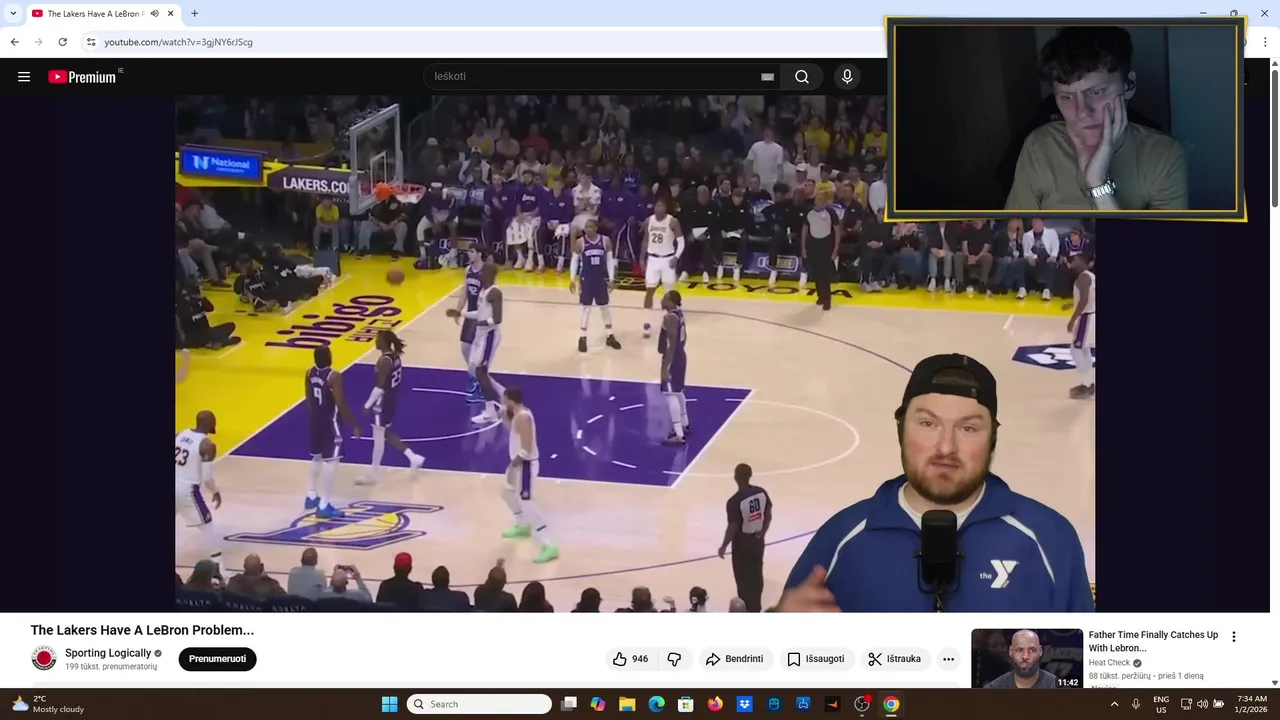
Task: Open the weather widget Mostly cloudy
Action: [48, 704]
